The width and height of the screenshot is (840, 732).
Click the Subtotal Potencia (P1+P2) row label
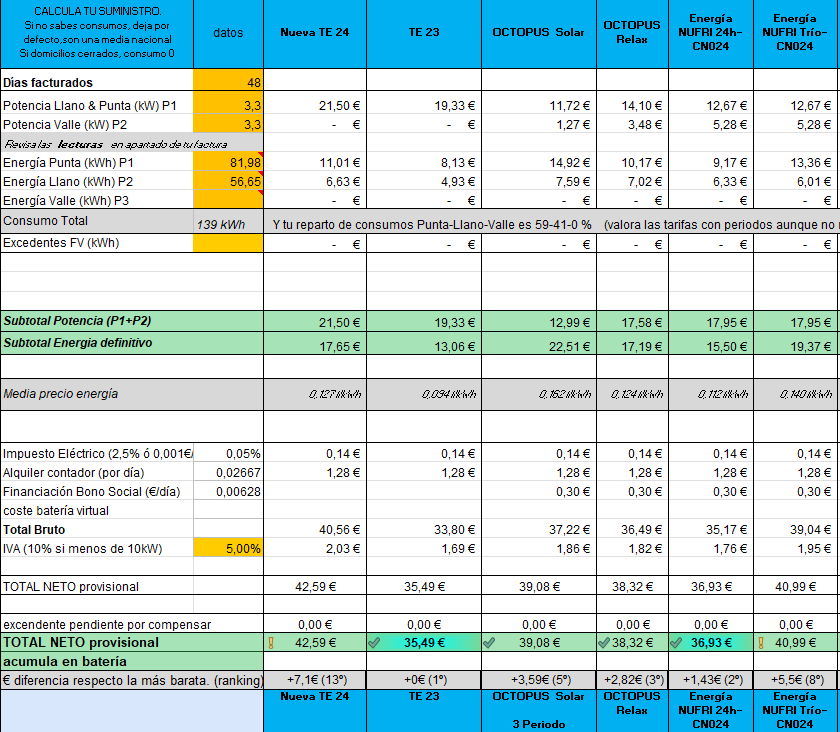tap(132, 321)
